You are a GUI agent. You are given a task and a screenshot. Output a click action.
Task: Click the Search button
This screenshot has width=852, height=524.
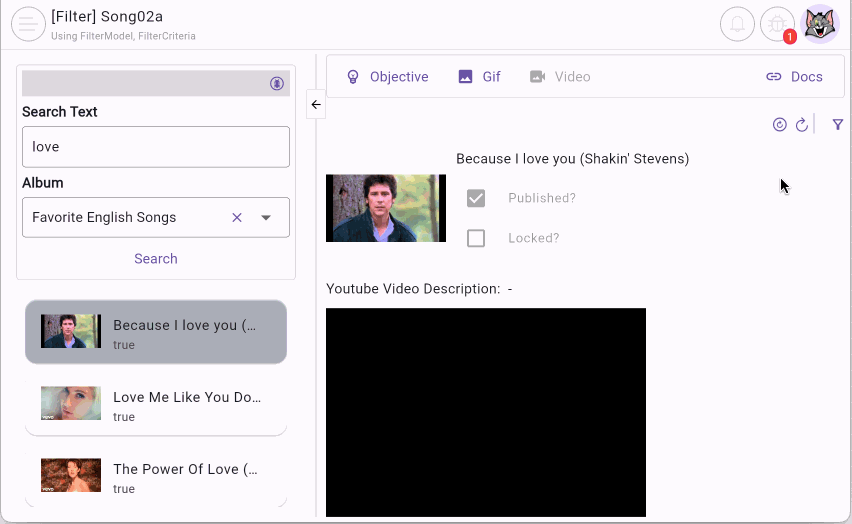156,259
